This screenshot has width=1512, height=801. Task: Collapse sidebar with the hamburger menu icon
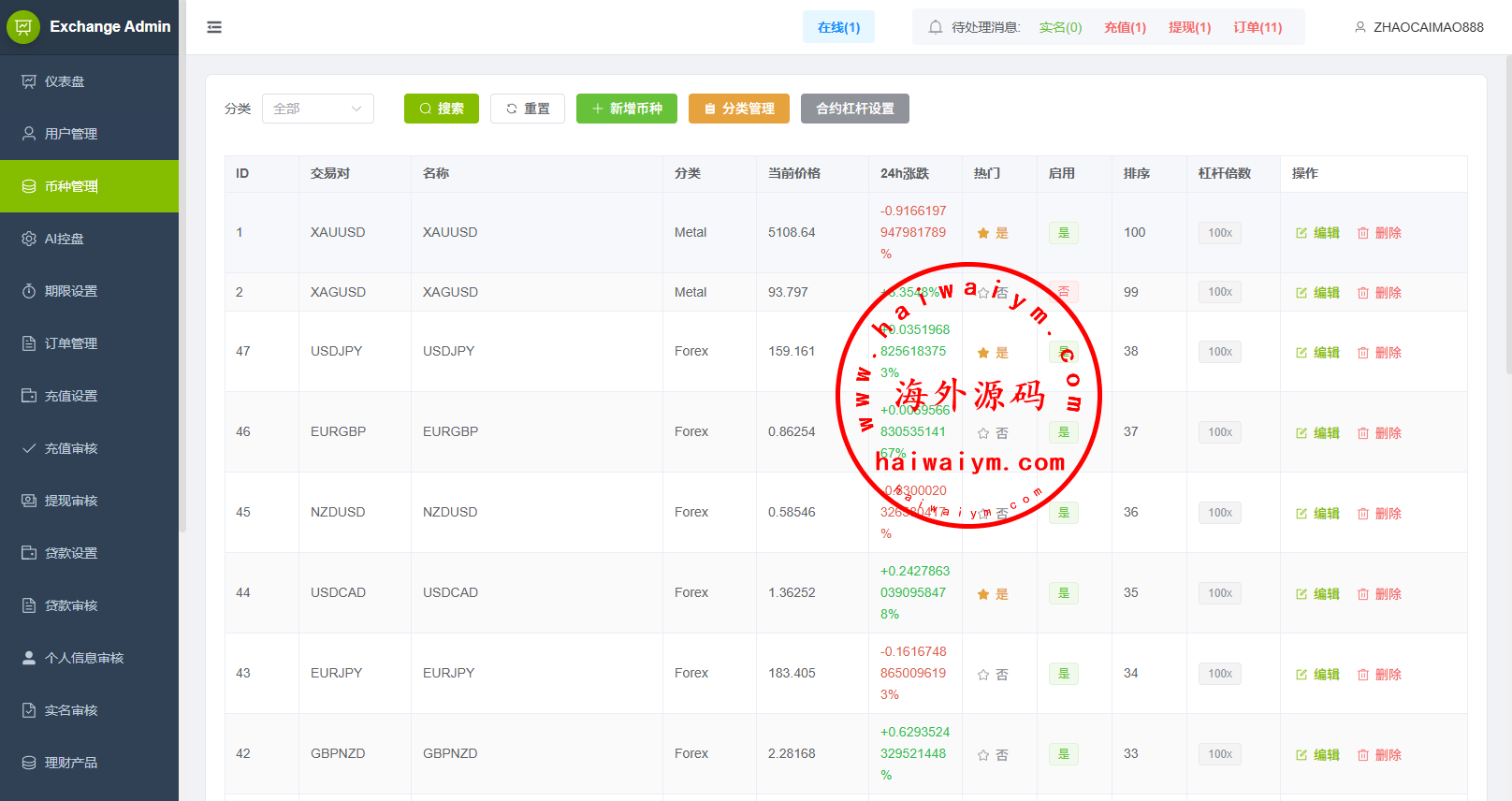(214, 27)
